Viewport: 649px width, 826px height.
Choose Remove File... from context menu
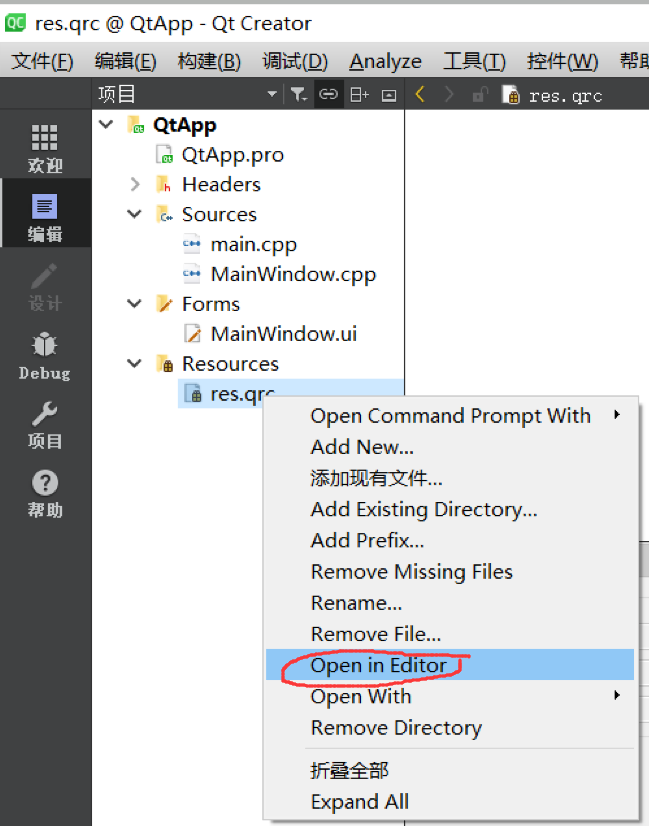click(449, 633)
